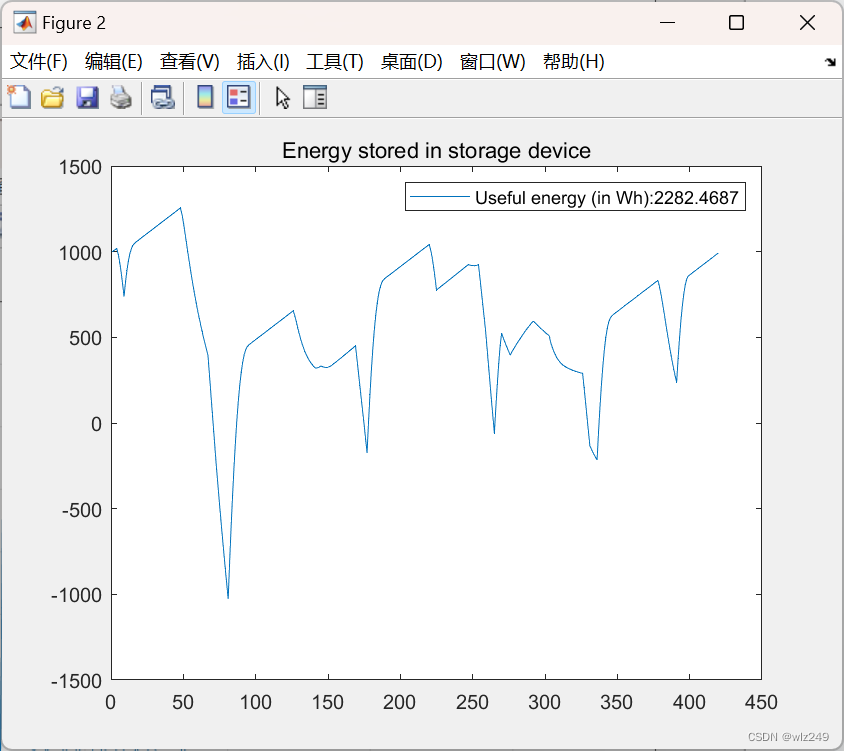This screenshot has width=844, height=751.
Task: Open the 查看(V) menu
Action: (x=189, y=62)
